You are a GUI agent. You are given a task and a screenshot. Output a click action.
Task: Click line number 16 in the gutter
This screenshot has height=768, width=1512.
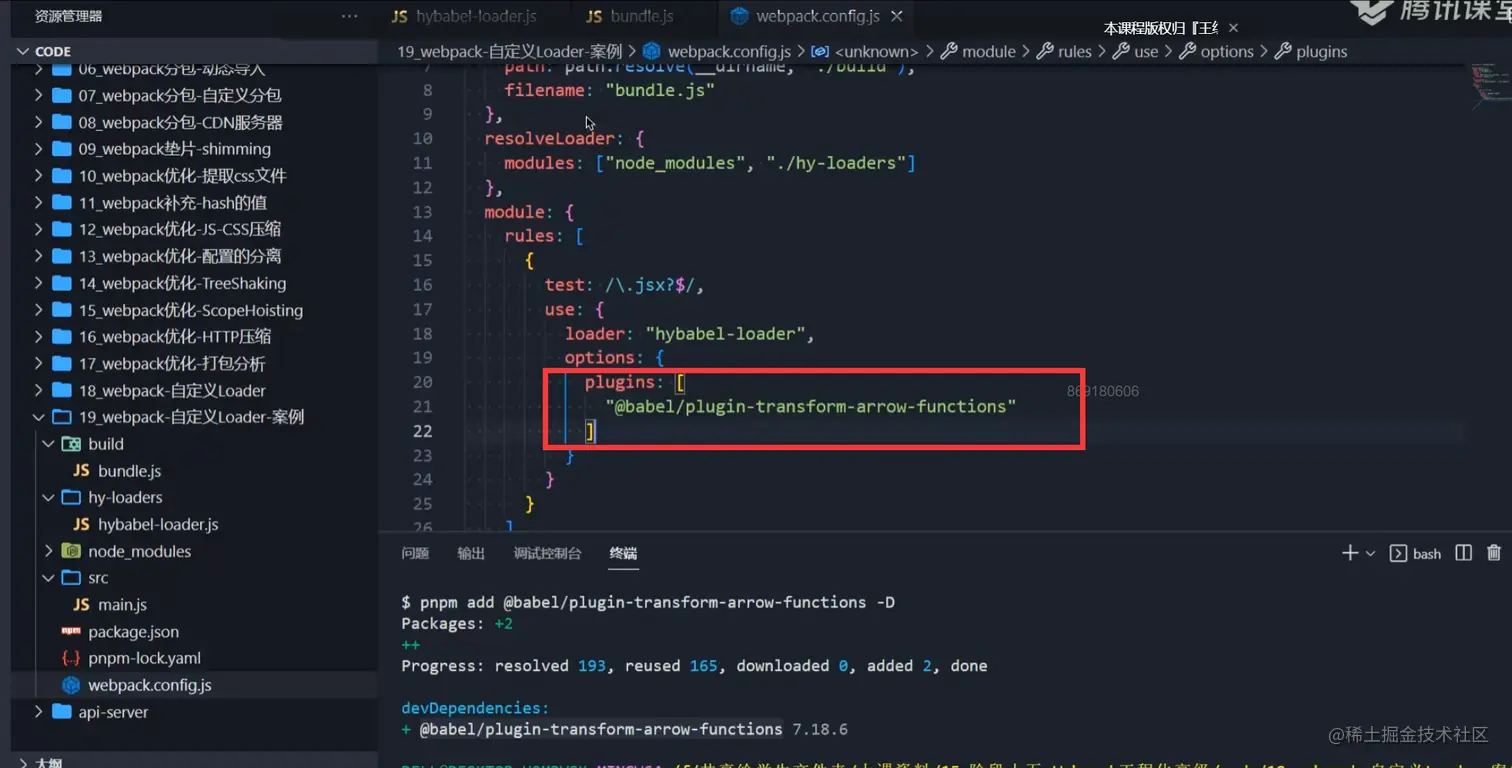click(x=422, y=285)
